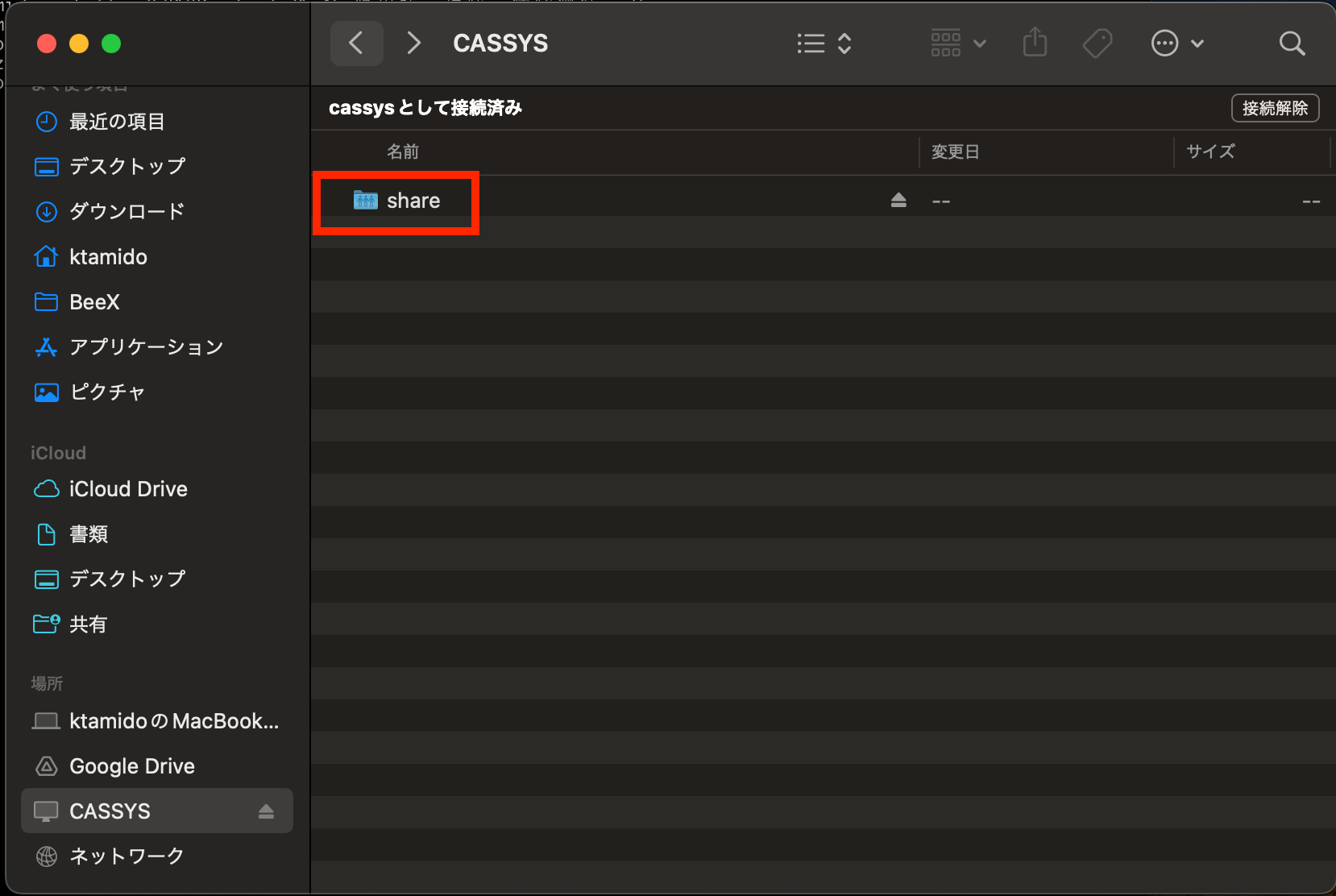Open ダウンロード in sidebar
The height and width of the screenshot is (896, 1336).
[157, 212]
